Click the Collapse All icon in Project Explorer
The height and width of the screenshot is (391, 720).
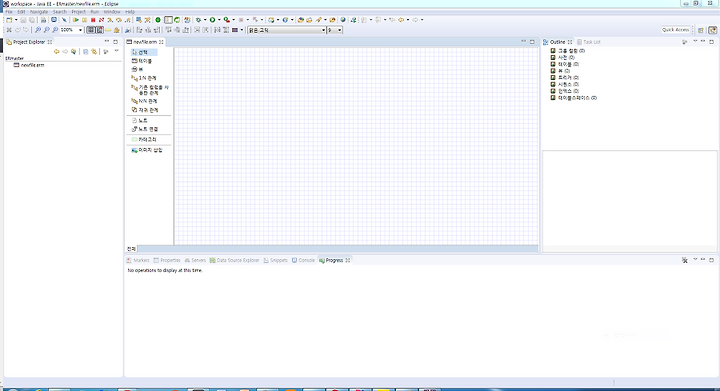point(85,51)
